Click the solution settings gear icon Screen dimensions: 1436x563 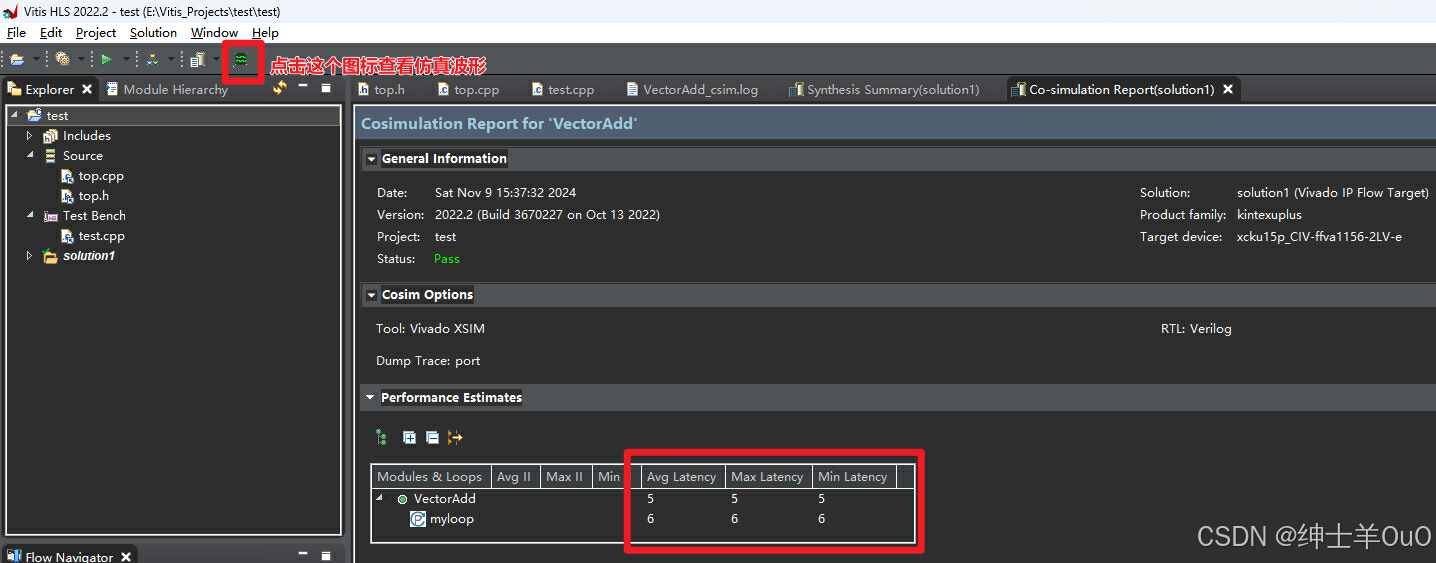click(x=63, y=60)
